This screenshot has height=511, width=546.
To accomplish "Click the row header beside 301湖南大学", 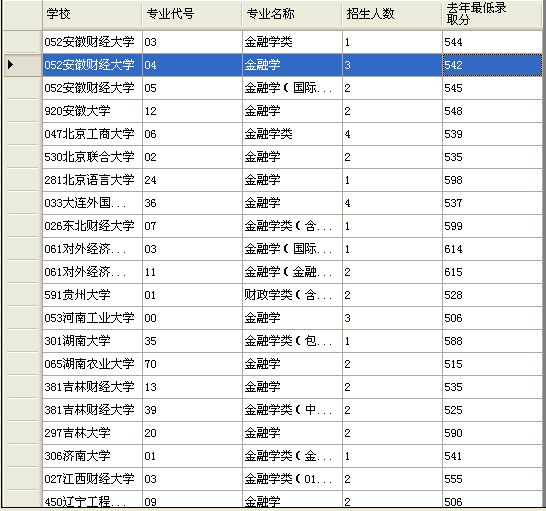I will click(x=22, y=341).
